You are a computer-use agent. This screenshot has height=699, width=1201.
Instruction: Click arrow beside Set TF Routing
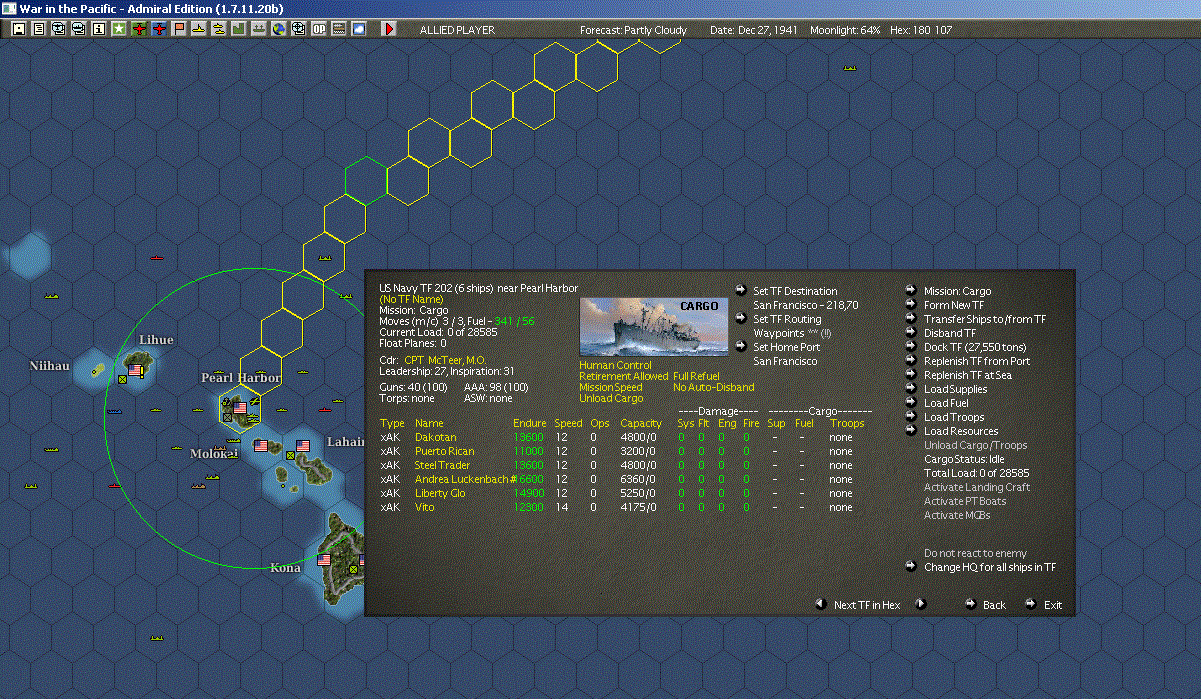coord(740,318)
